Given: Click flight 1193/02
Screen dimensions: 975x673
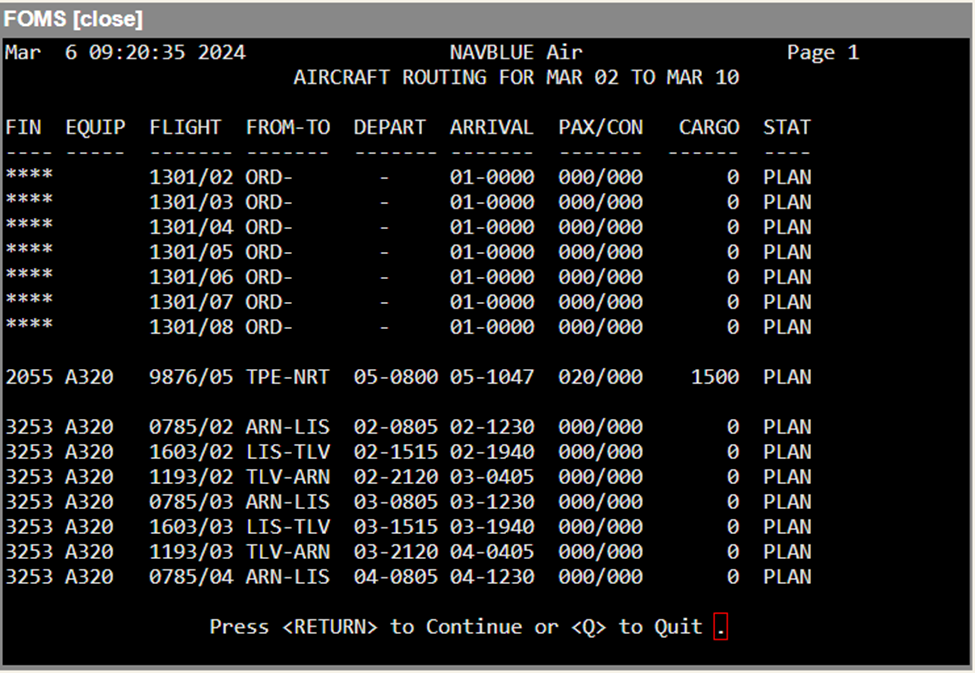Looking at the screenshot, I should tap(191, 476).
